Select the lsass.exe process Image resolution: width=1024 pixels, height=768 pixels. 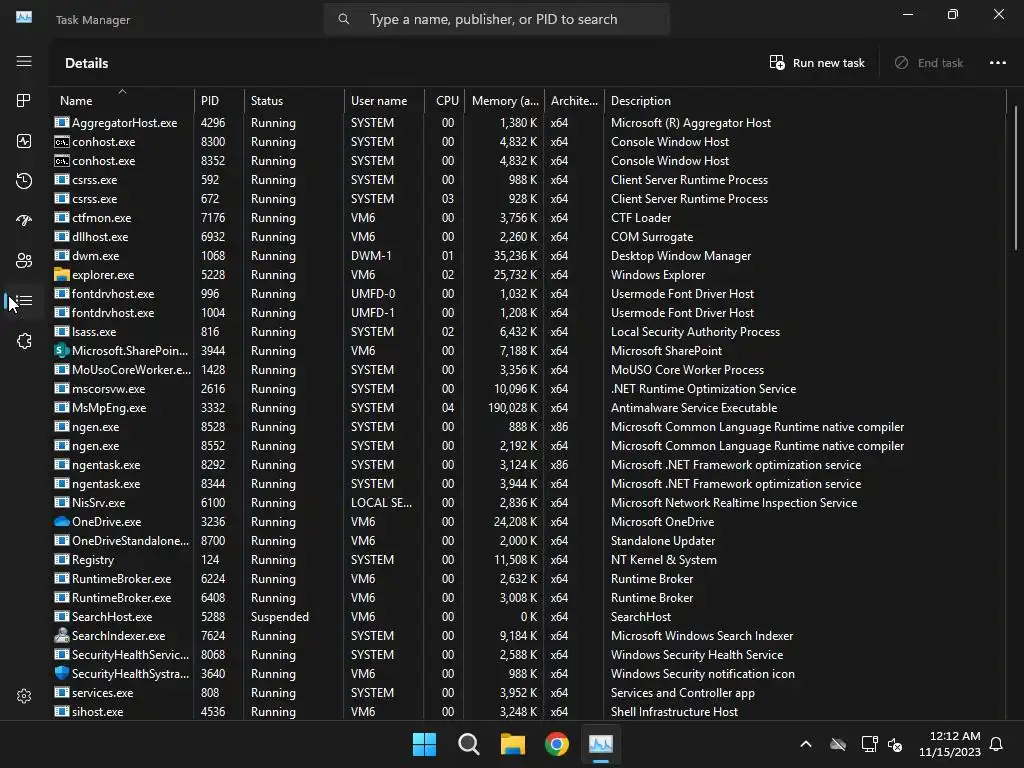[528, 332]
